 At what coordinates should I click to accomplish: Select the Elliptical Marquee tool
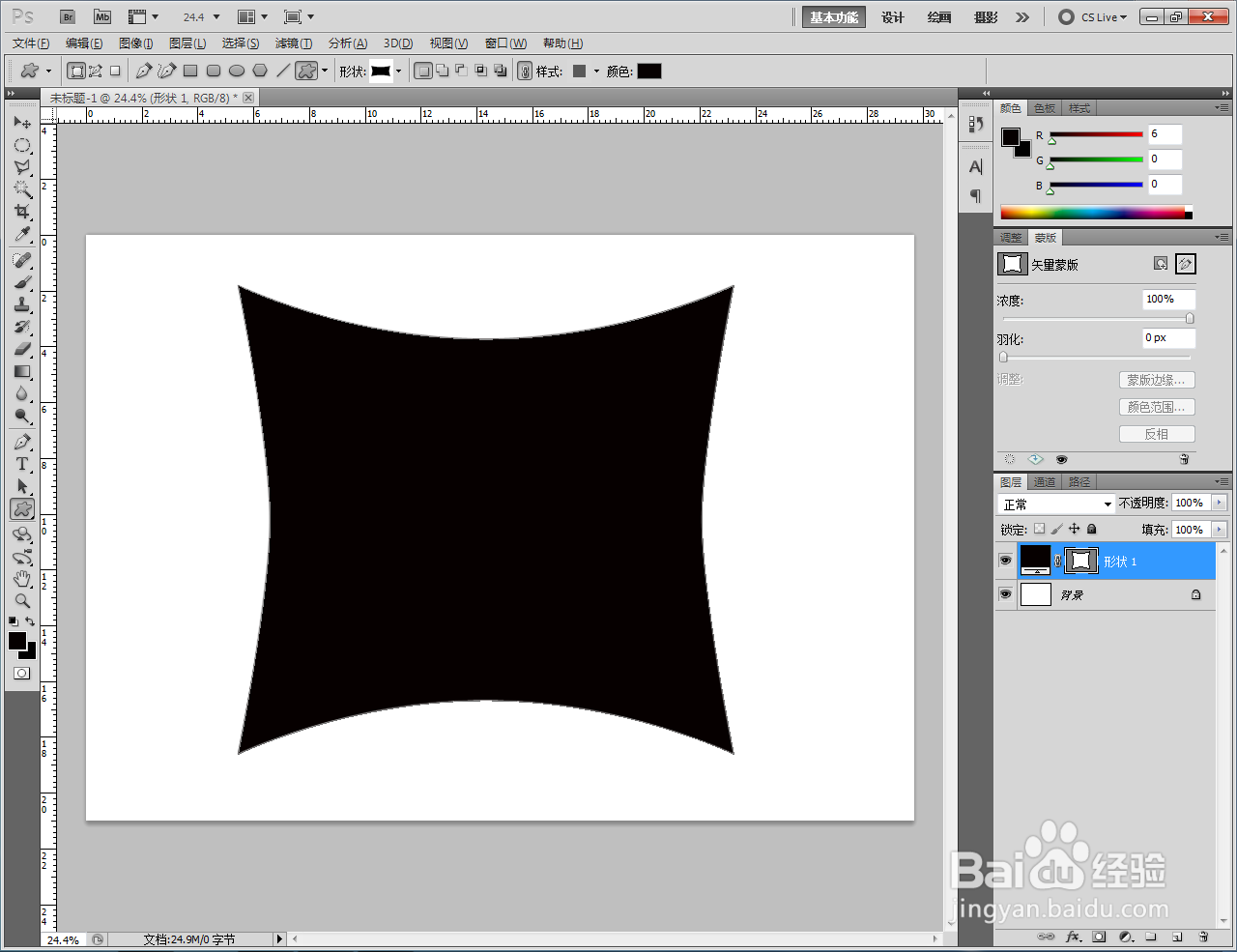click(22, 145)
